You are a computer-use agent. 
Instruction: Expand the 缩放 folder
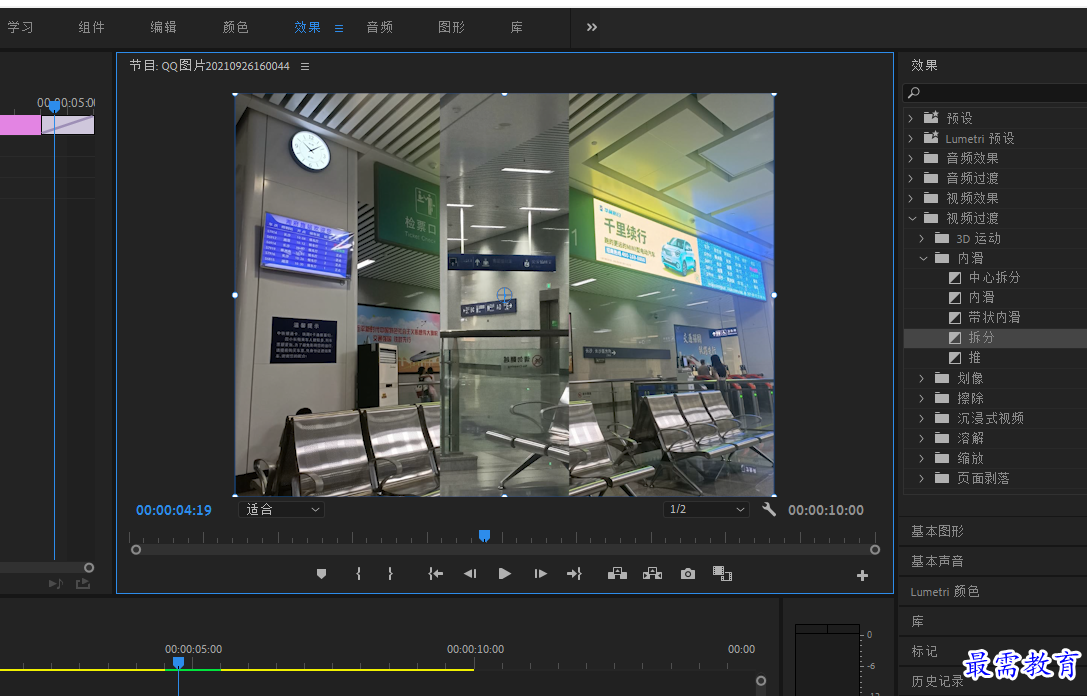(921, 458)
